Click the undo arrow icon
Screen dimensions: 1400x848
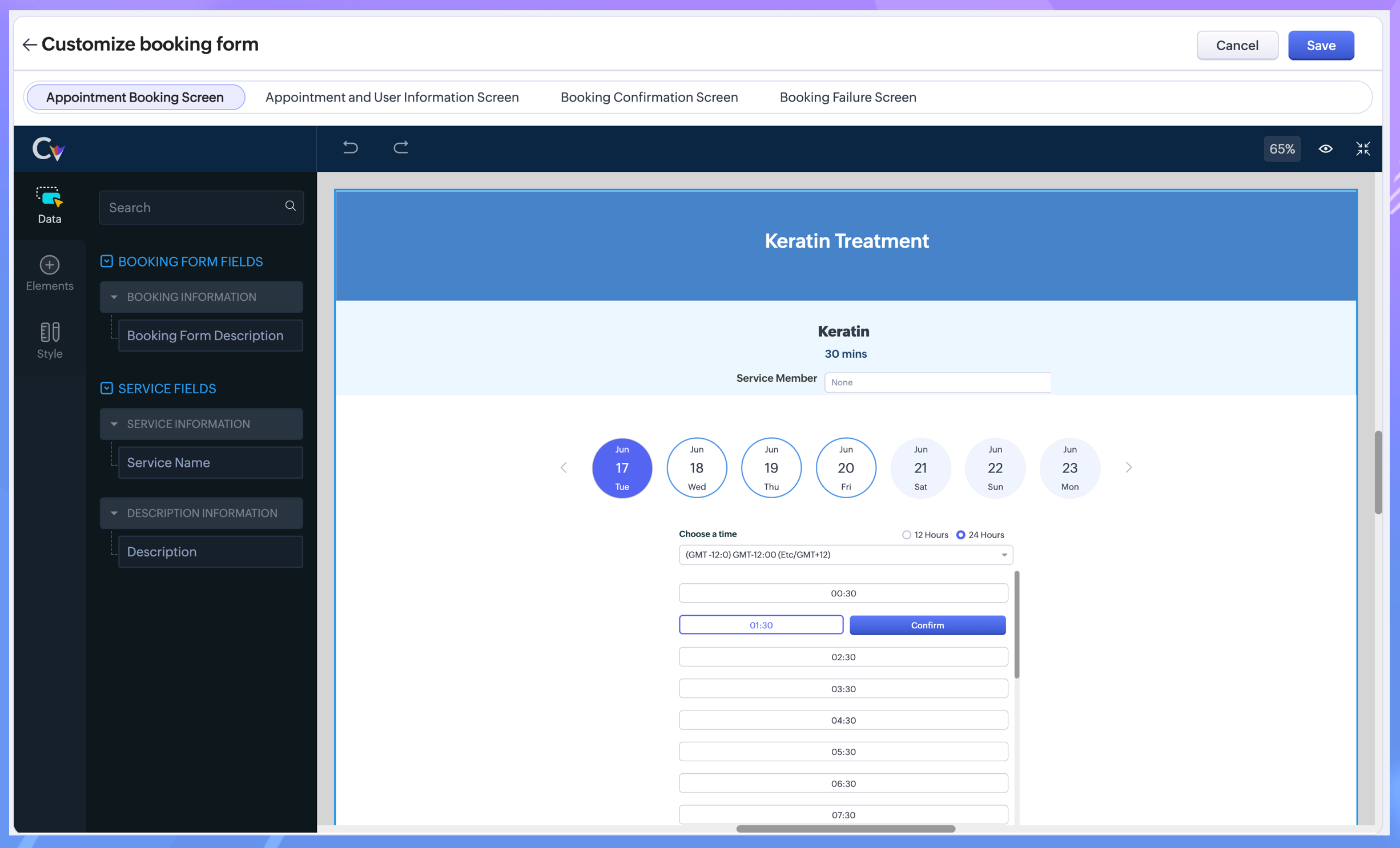point(350,148)
